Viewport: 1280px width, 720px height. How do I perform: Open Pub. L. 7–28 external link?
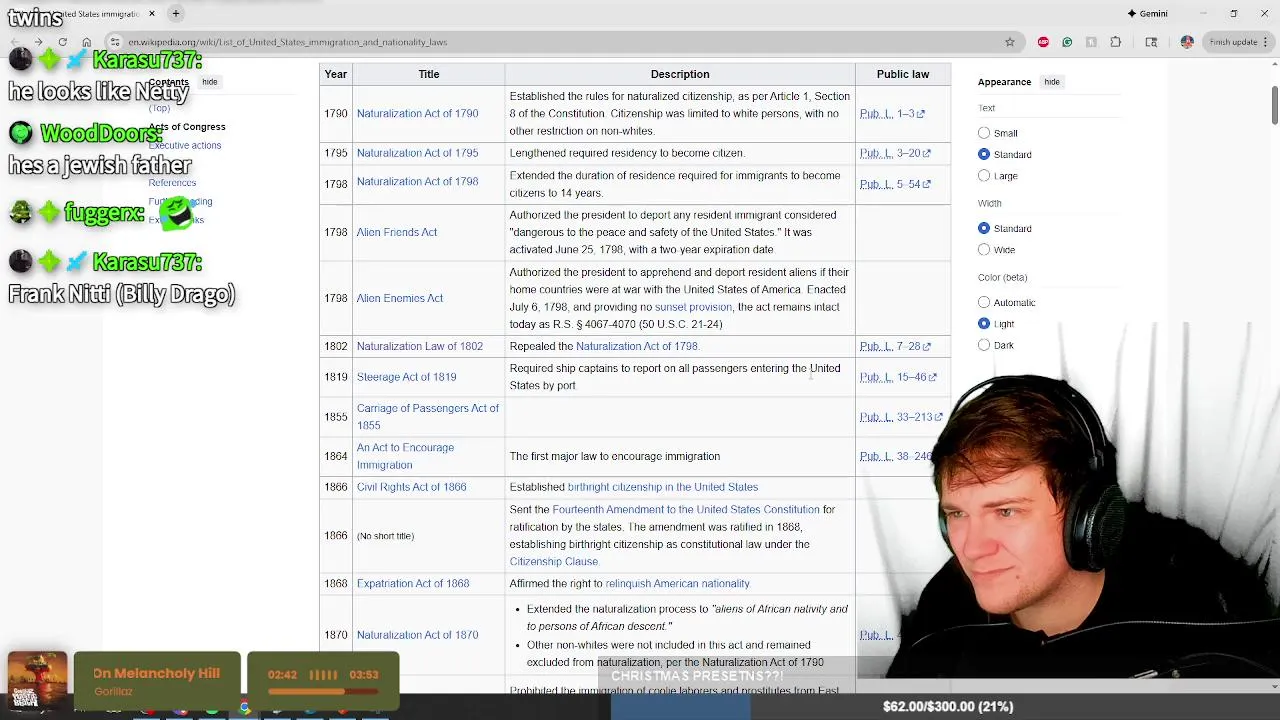coord(895,346)
